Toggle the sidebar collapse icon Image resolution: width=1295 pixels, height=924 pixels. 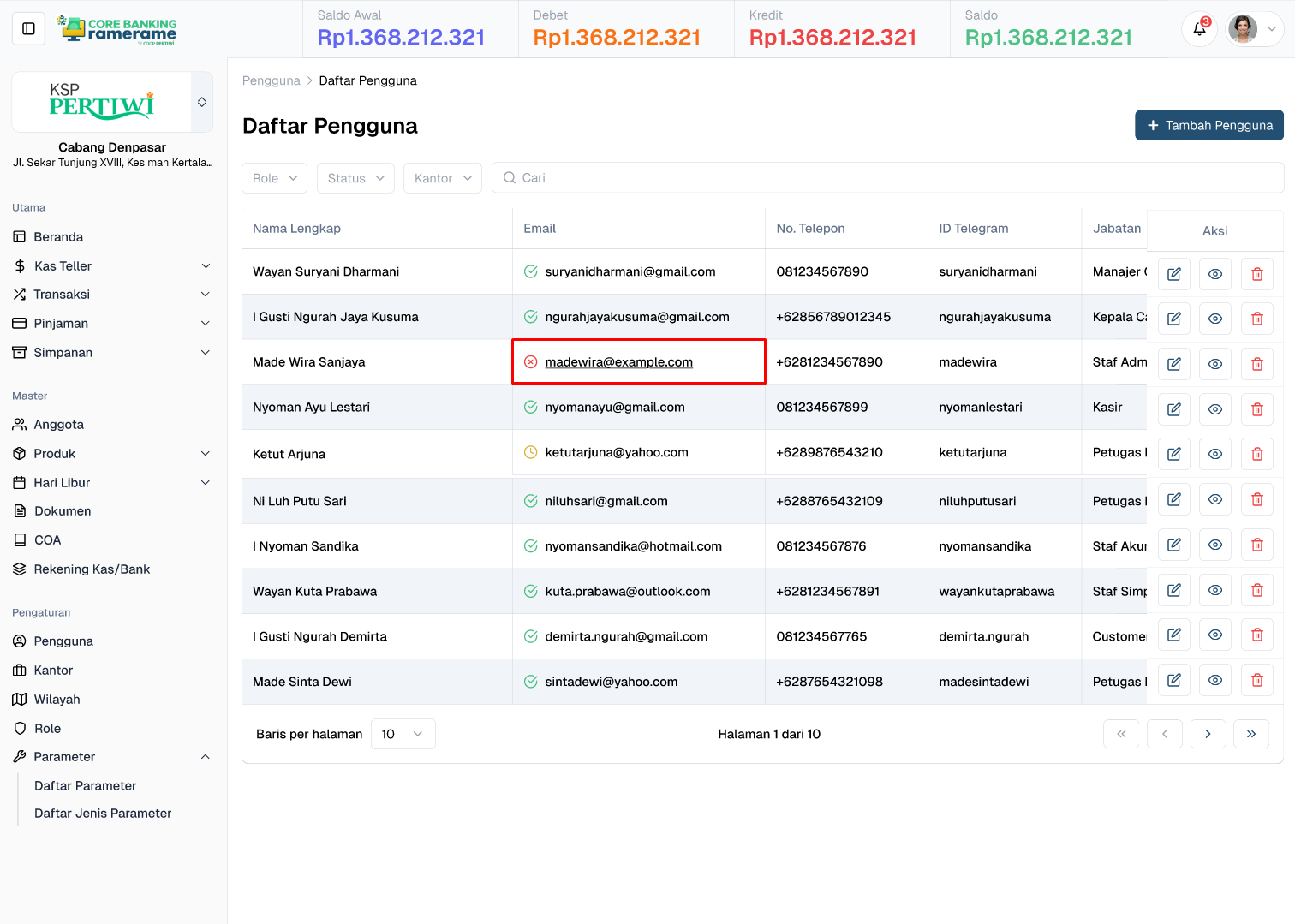28,29
